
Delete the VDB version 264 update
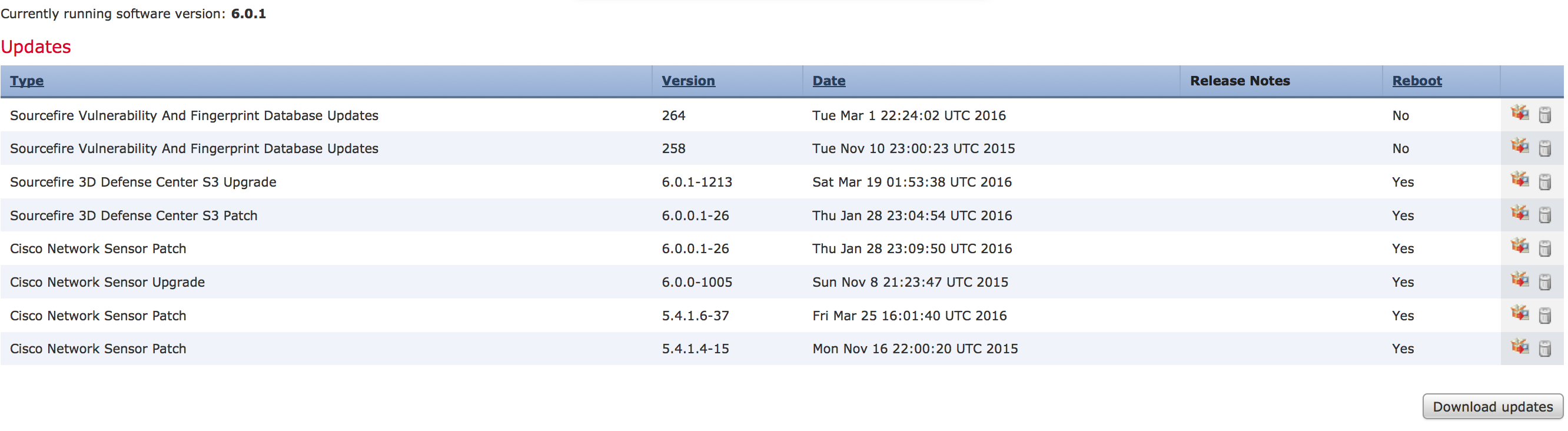coord(1544,115)
